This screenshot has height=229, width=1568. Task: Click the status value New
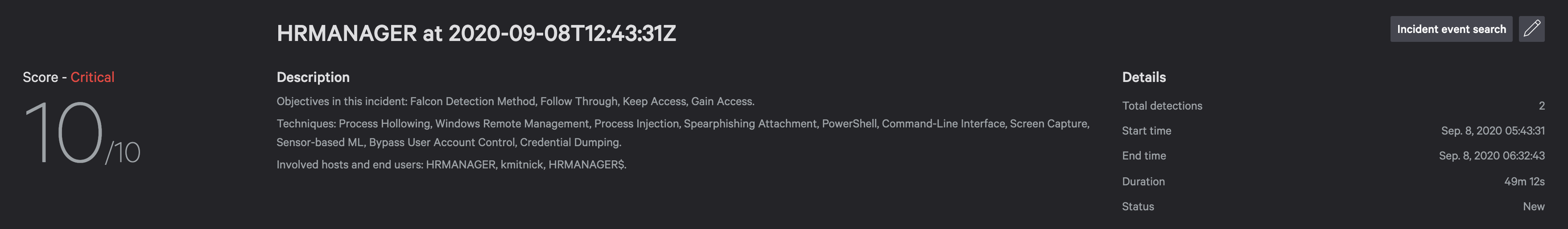pyautogui.click(x=1533, y=207)
